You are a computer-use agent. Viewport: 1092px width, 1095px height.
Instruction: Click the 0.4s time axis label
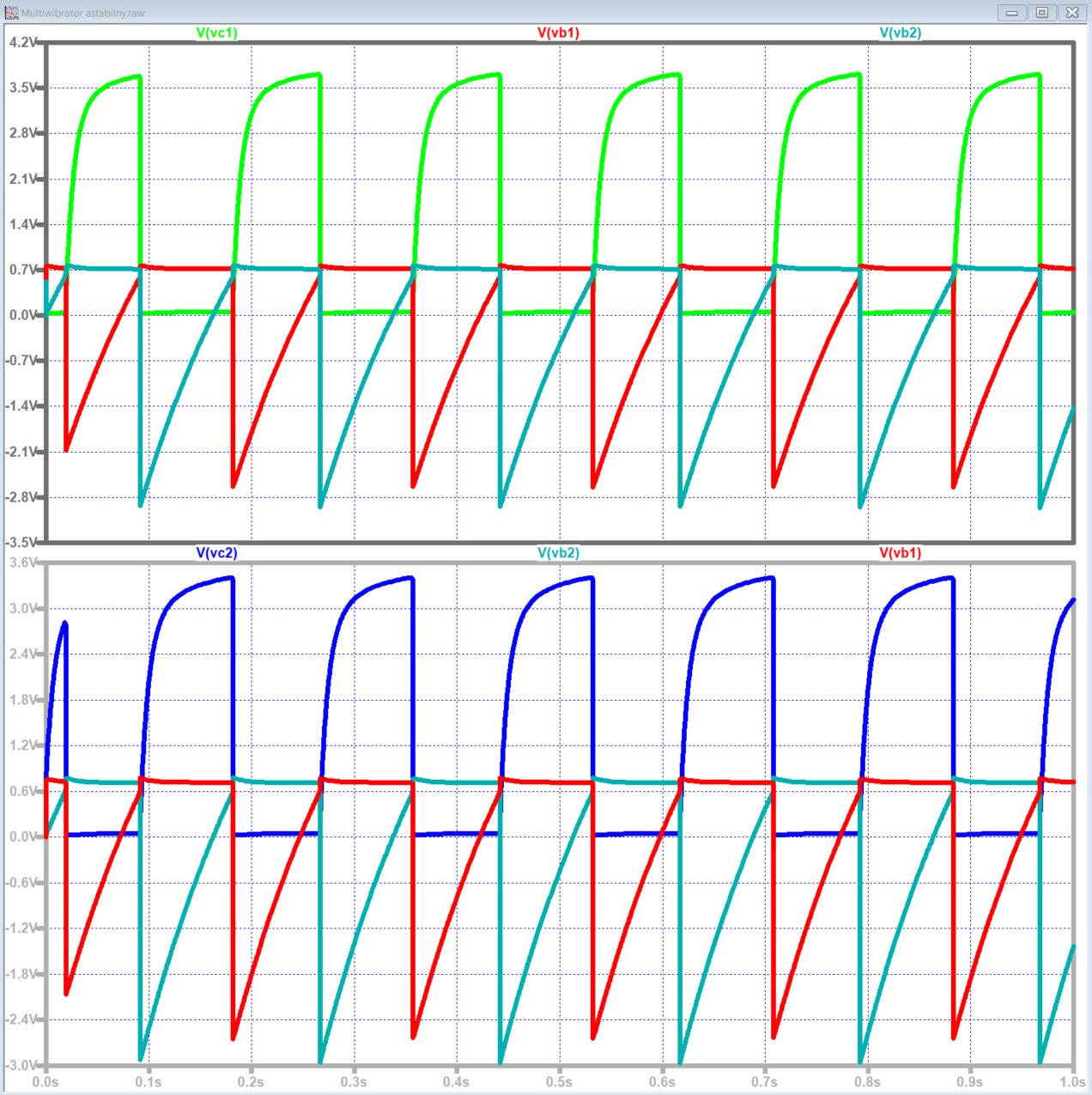pos(457,1082)
